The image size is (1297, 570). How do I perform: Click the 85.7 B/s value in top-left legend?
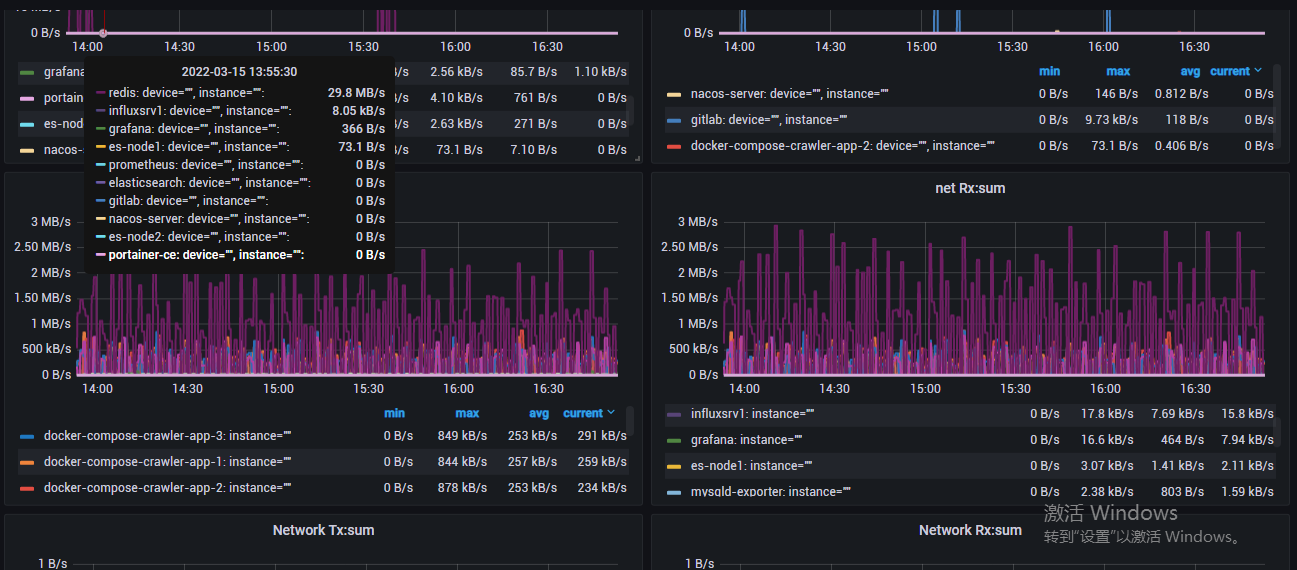point(533,72)
